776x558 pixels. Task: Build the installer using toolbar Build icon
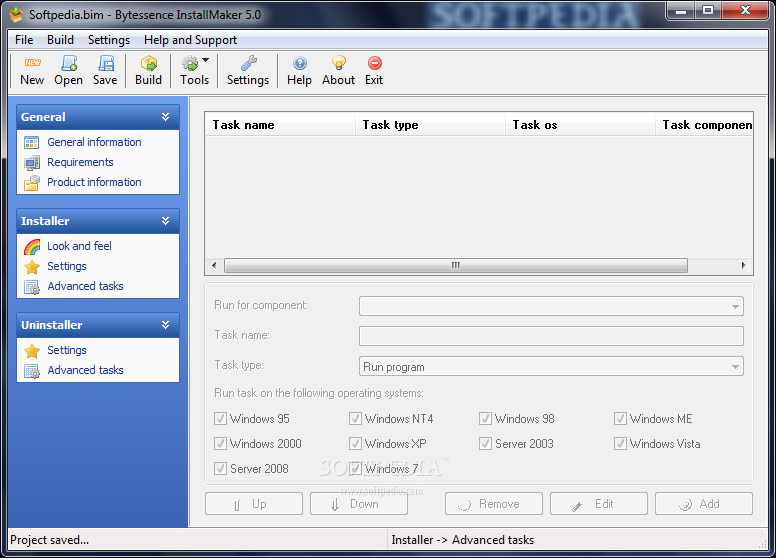(148, 63)
